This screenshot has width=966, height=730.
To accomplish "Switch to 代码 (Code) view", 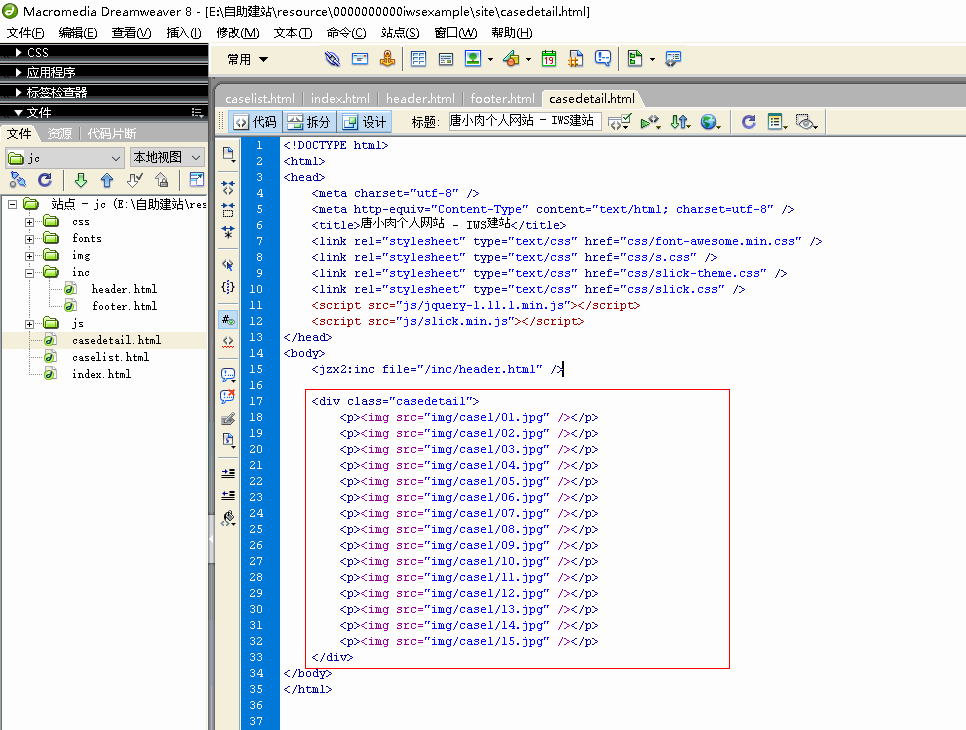I will (255, 122).
